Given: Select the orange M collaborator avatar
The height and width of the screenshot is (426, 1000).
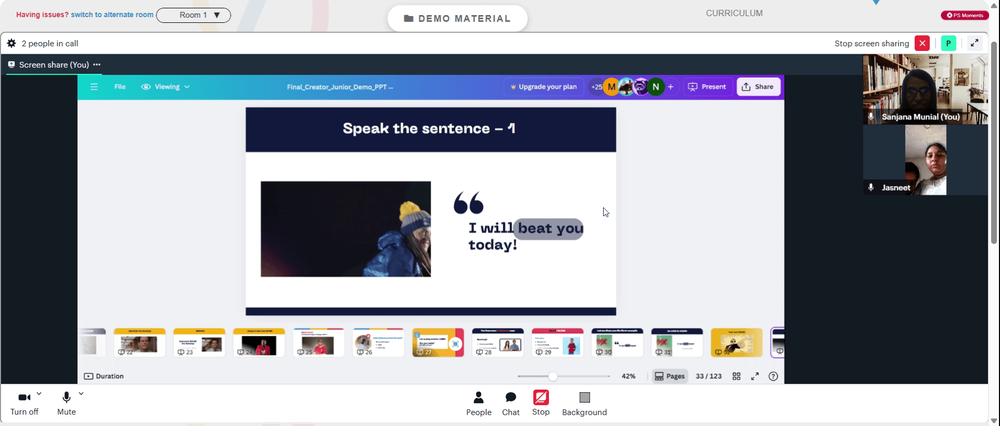Looking at the screenshot, I should [611, 87].
